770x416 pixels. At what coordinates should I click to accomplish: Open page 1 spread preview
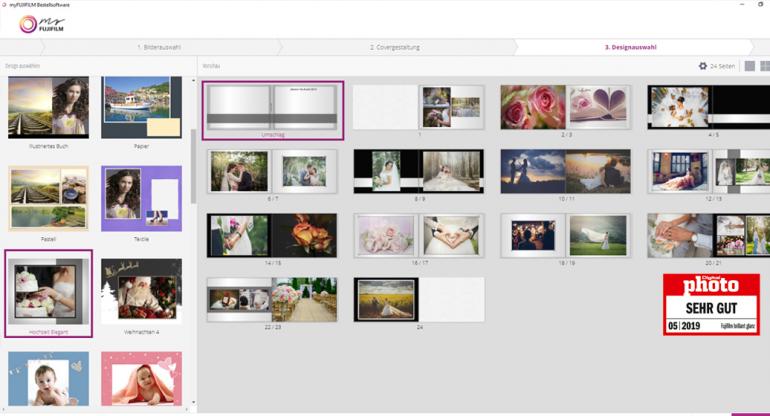click(419, 107)
